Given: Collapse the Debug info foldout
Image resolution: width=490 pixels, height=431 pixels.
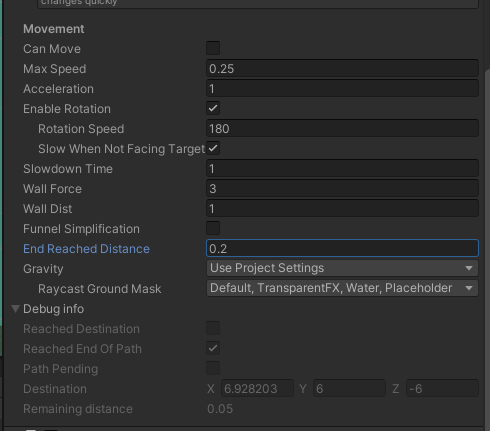Looking at the screenshot, I should (15, 309).
